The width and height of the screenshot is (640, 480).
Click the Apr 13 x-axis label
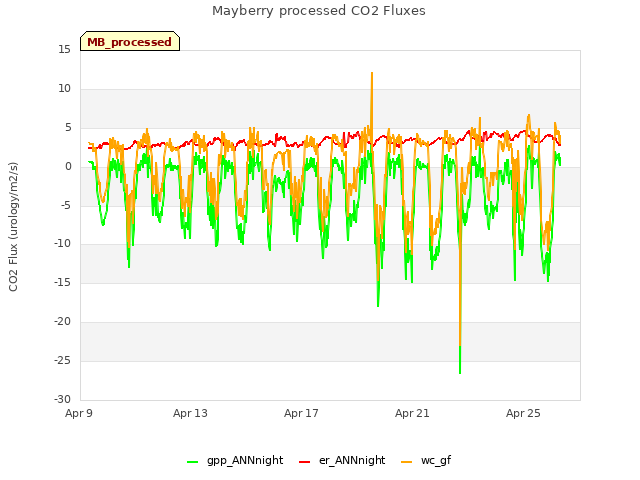click(190, 413)
